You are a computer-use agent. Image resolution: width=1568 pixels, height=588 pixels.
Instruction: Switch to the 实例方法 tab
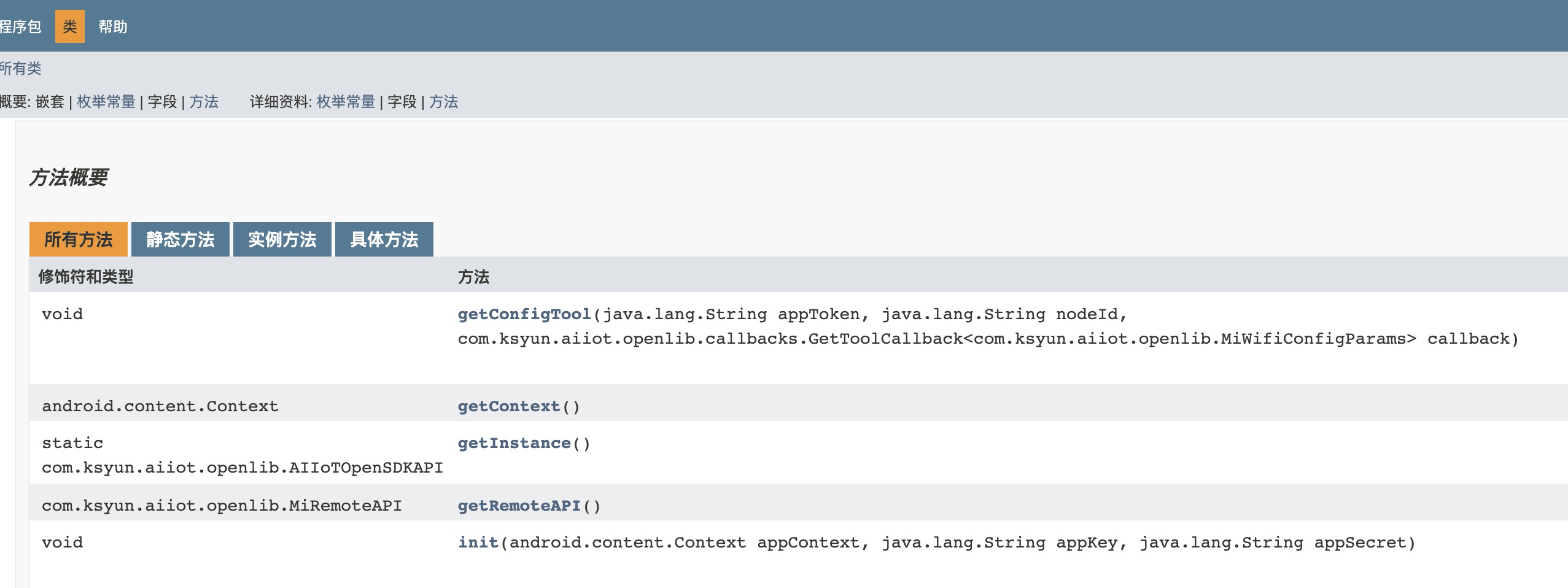click(282, 239)
